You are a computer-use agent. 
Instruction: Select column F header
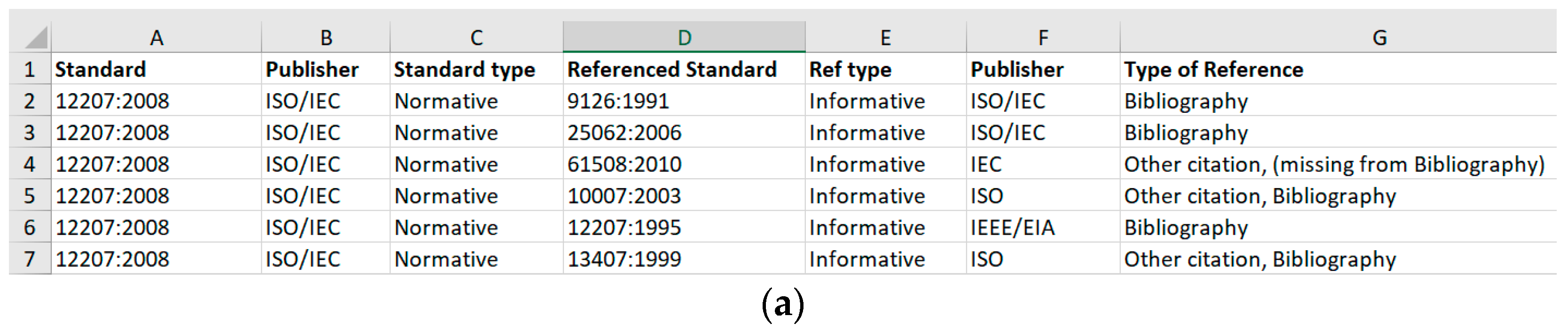[x=1043, y=38]
